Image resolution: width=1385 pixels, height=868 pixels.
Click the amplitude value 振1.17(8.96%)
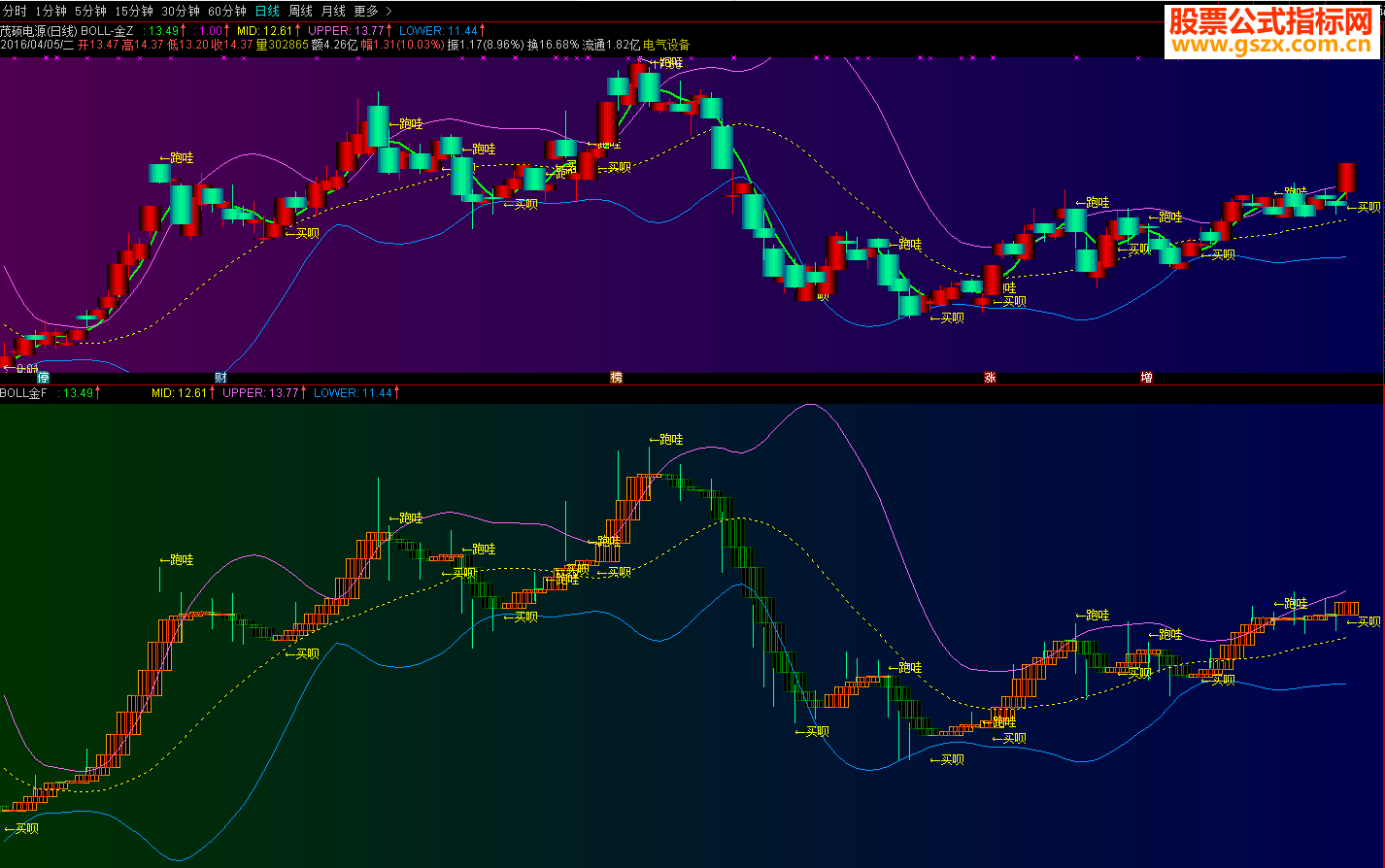(x=486, y=45)
